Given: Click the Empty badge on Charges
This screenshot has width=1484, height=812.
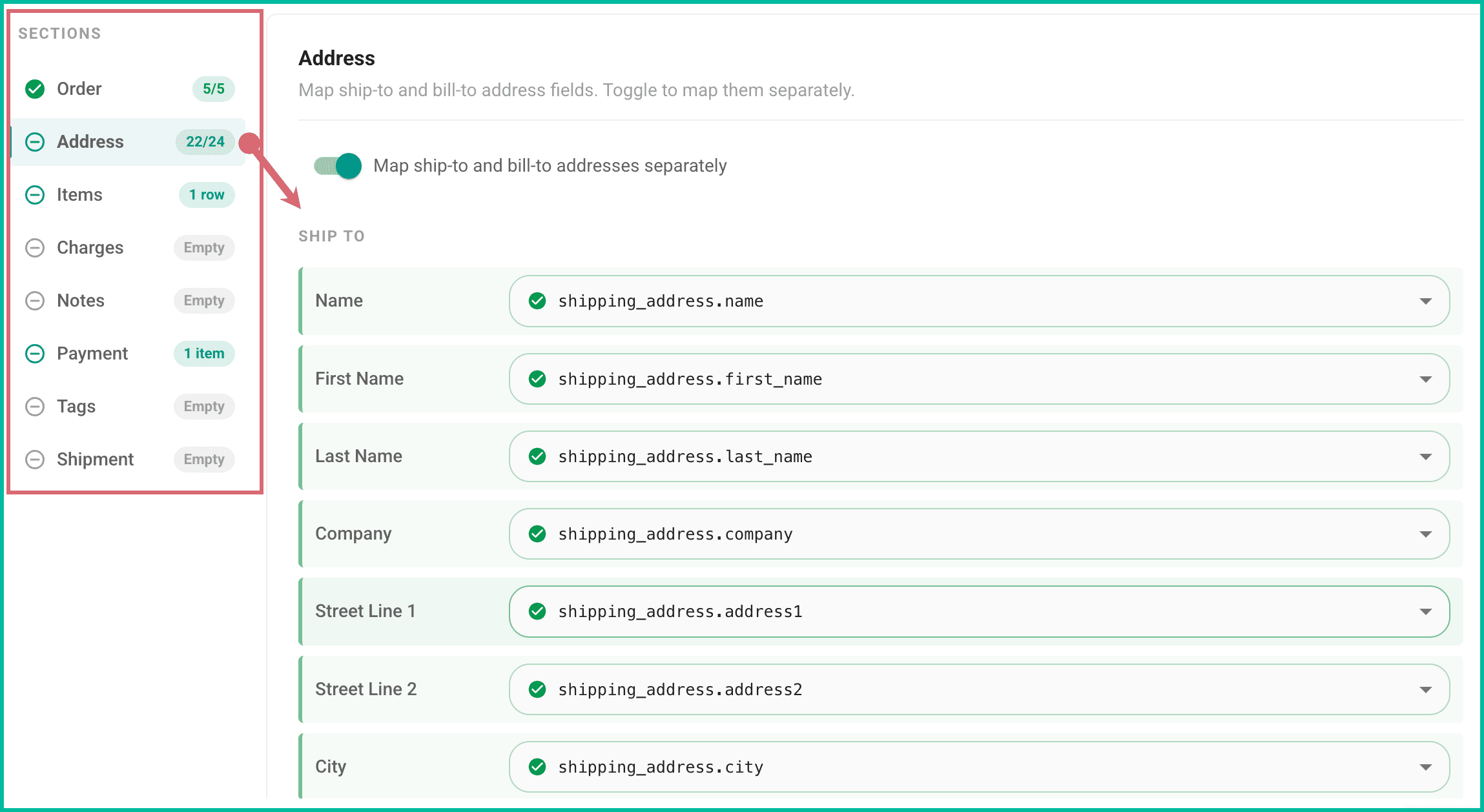Looking at the screenshot, I should pos(204,248).
